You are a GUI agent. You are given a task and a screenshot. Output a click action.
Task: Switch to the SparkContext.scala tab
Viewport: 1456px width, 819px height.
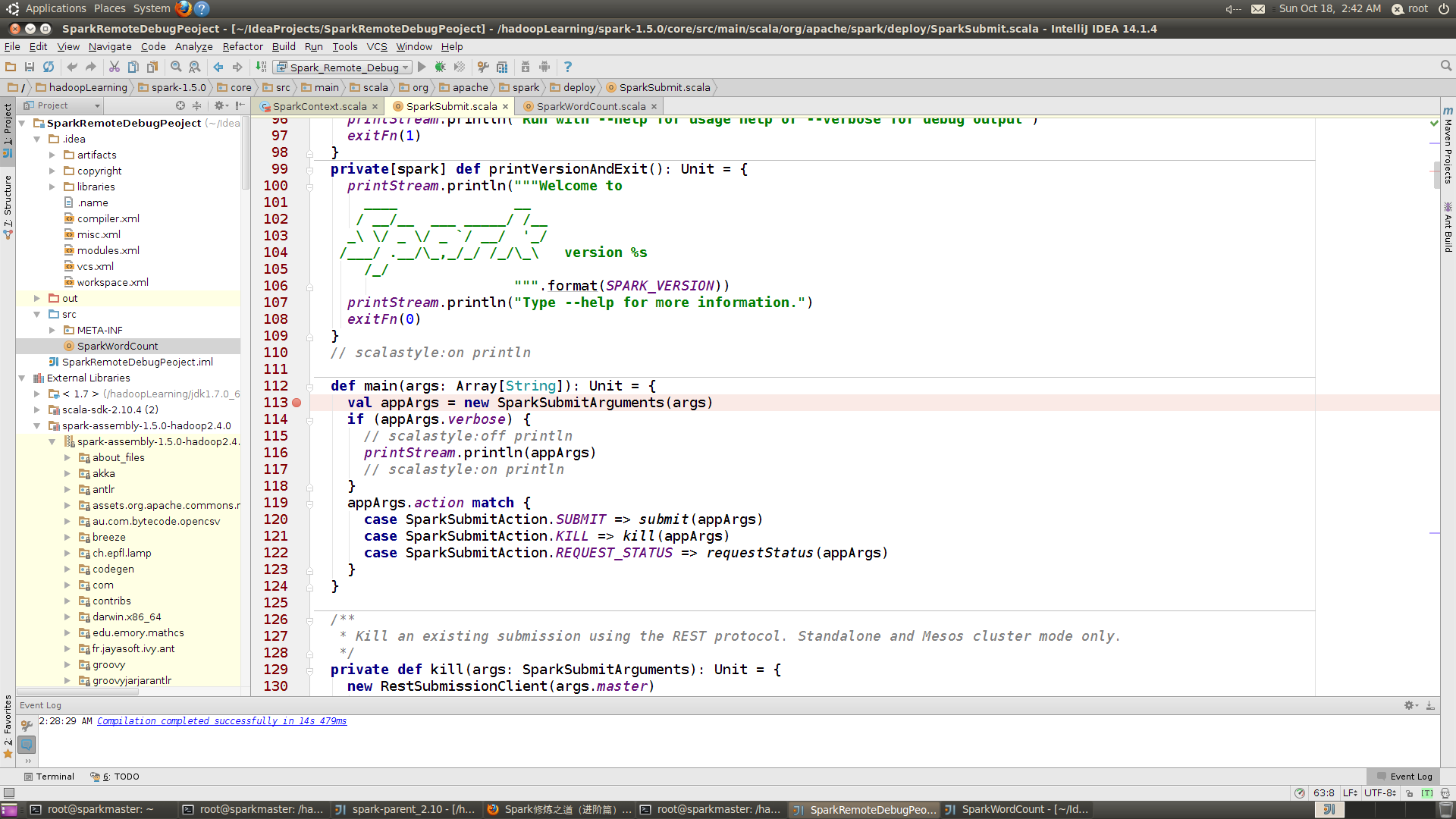[x=319, y=106]
